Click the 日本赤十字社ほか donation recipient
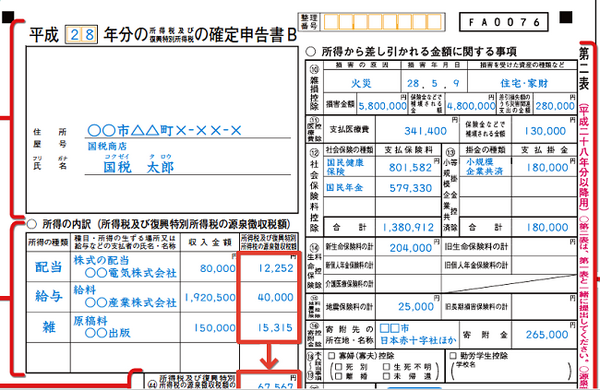This screenshot has height=390, width=600. [x=418, y=340]
